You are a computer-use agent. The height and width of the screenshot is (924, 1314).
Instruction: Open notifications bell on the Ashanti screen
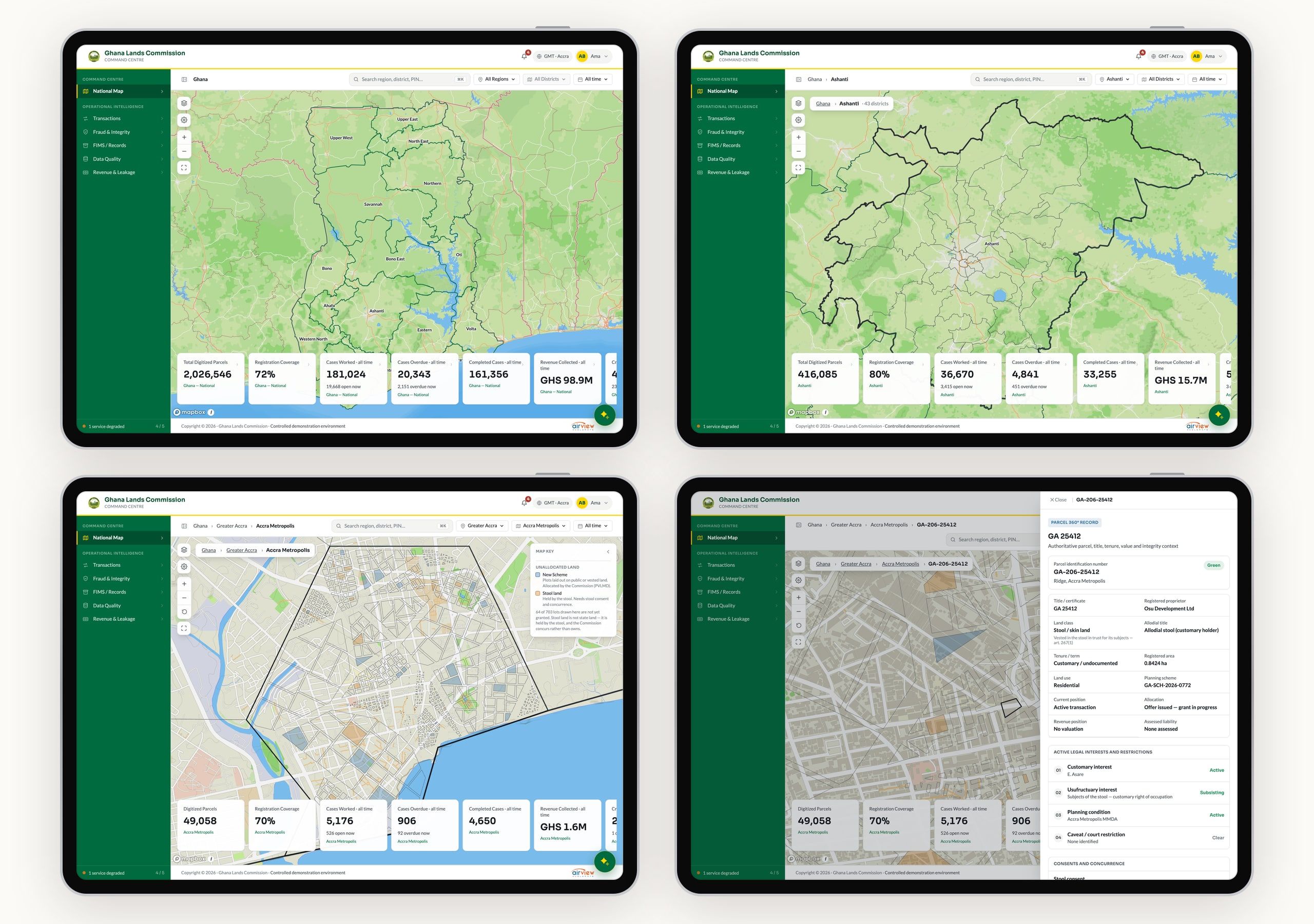point(1138,56)
